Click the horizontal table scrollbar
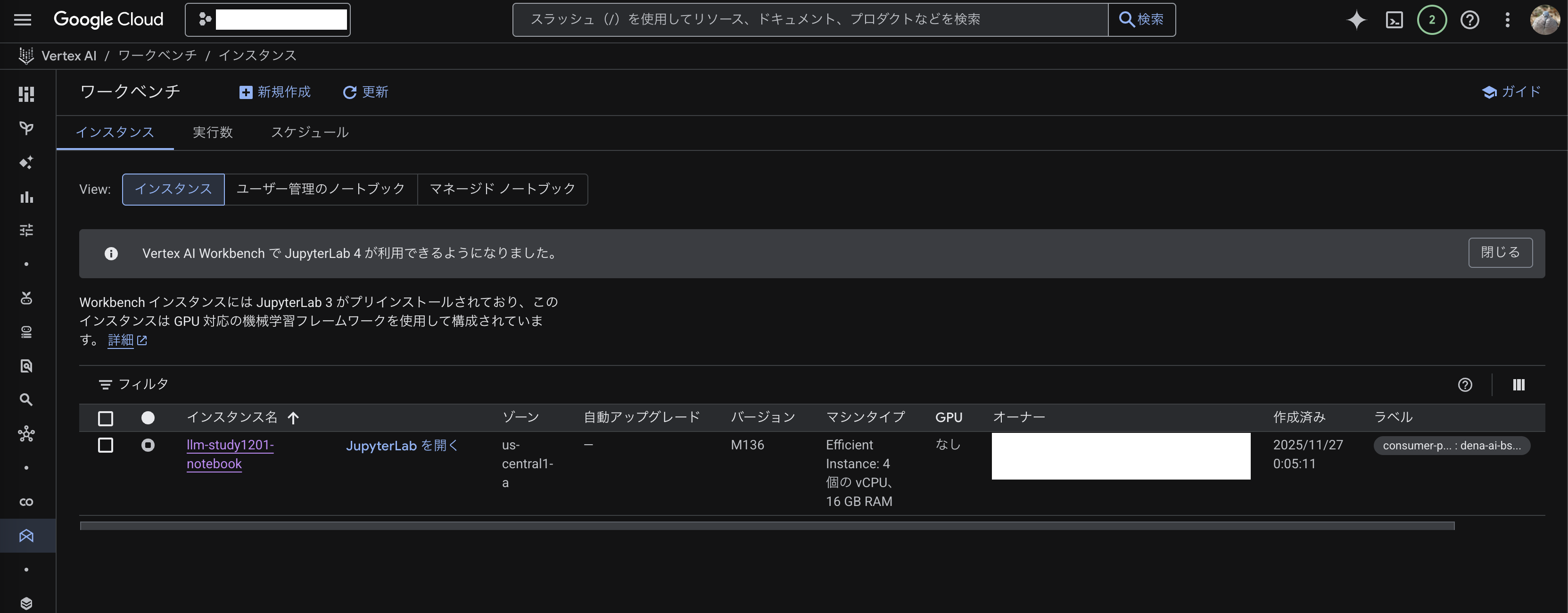This screenshot has height=613, width=1568. pos(767,525)
